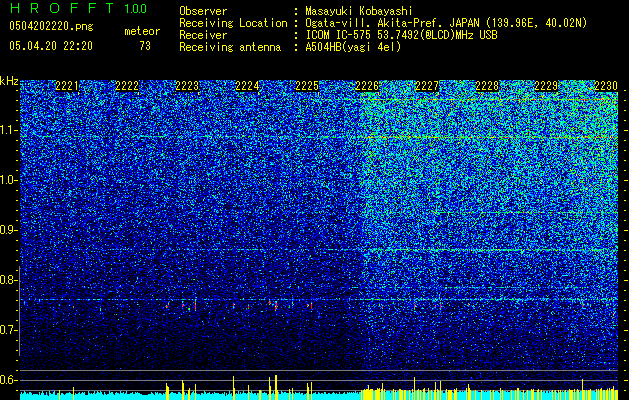Screen dimensions: 629x400
Task: Click the 0.8 frequency axis label
Action: click(8, 280)
